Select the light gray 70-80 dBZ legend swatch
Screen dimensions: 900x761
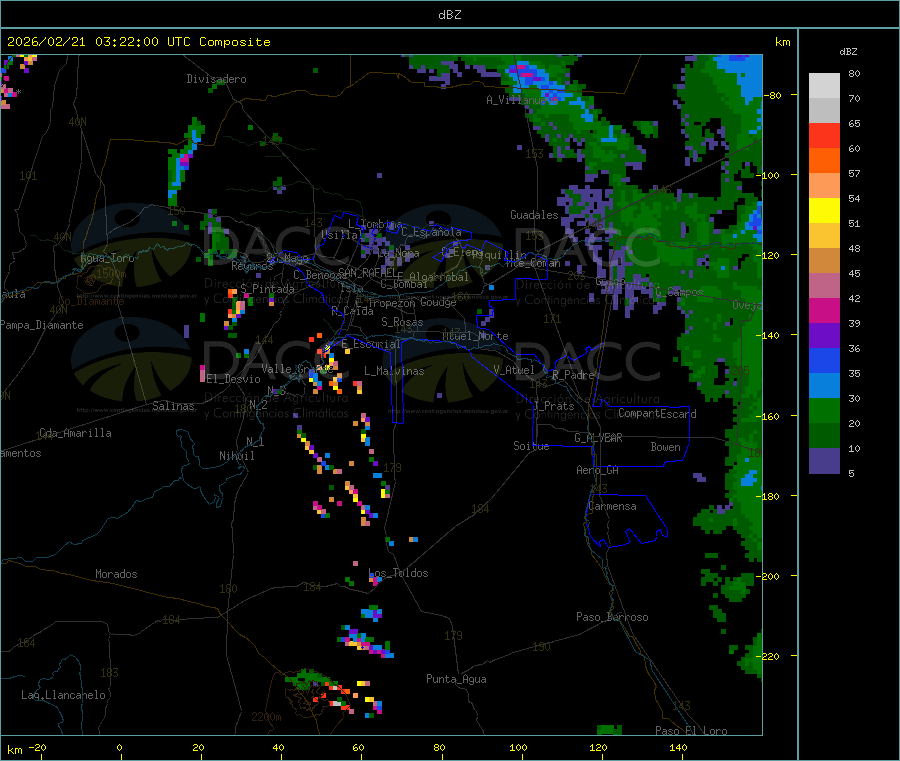[824, 86]
